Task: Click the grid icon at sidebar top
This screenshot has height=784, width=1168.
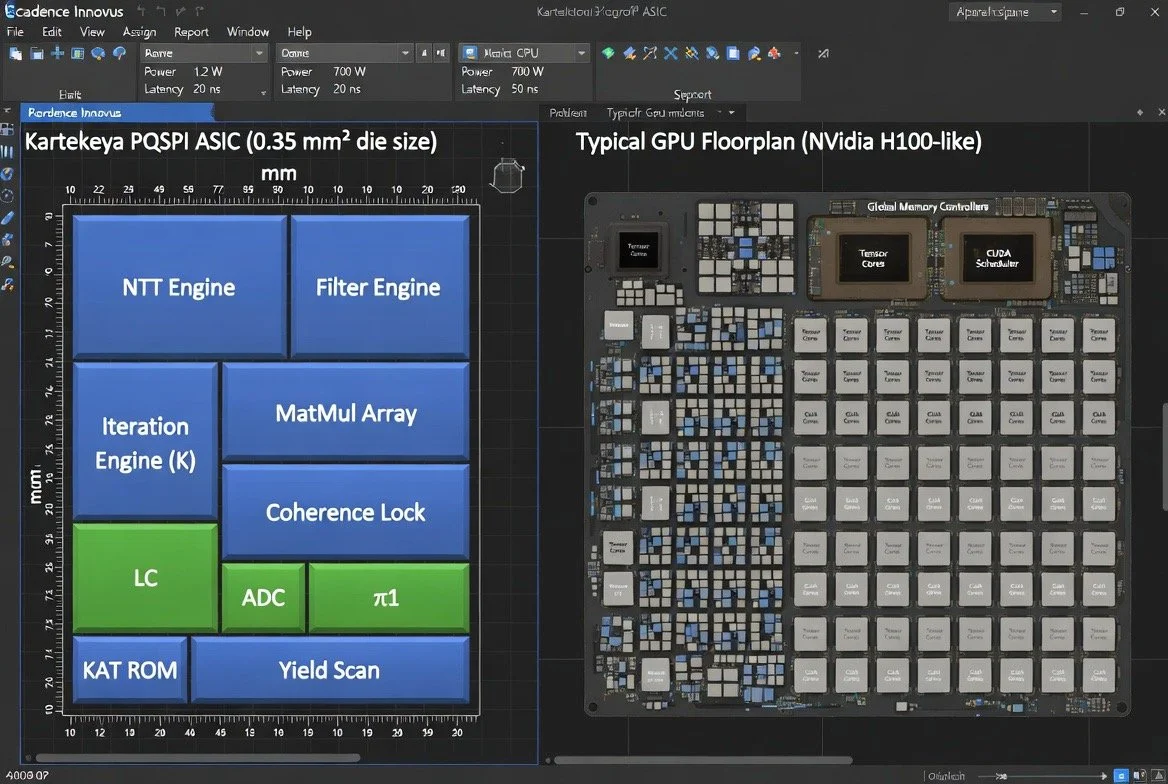Action: (7, 129)
